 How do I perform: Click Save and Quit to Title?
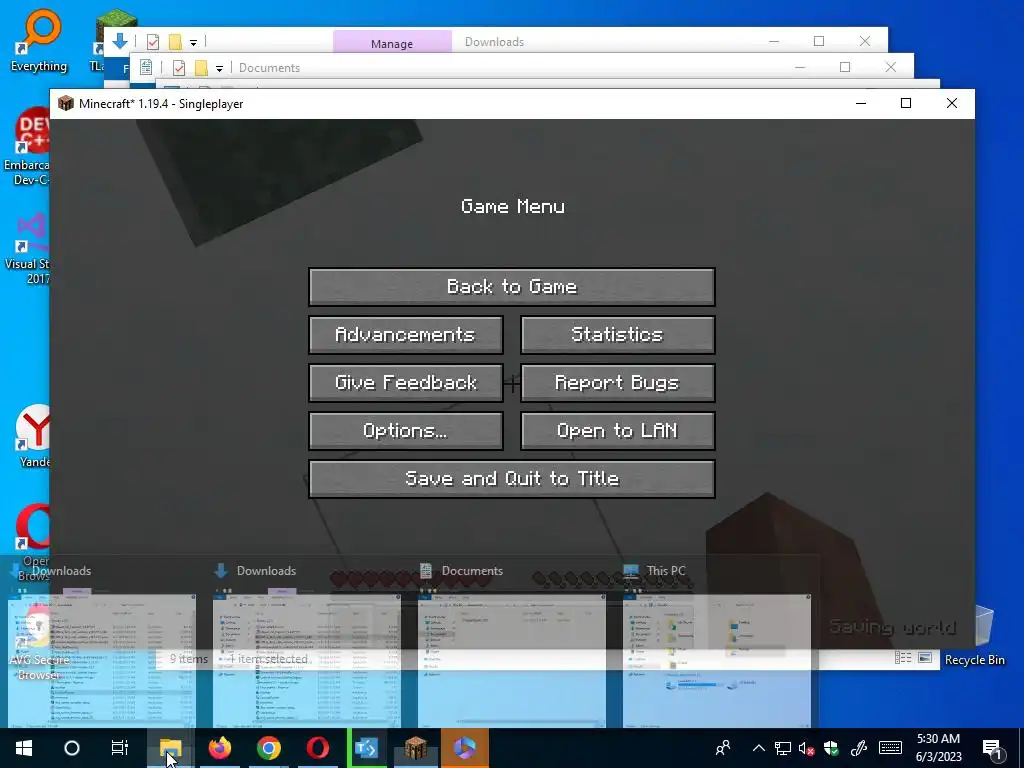[x=511, y=479]
